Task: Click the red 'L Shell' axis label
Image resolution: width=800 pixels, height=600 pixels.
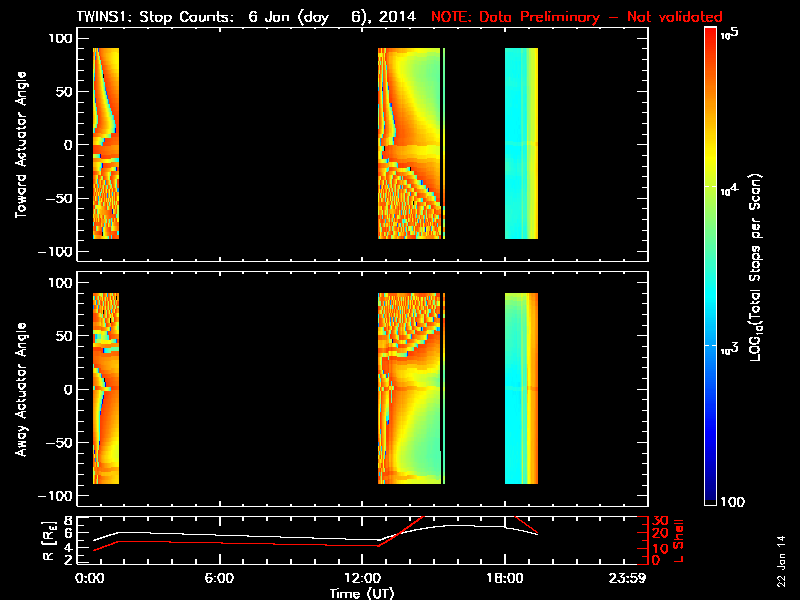Action: tap(678, 539)
